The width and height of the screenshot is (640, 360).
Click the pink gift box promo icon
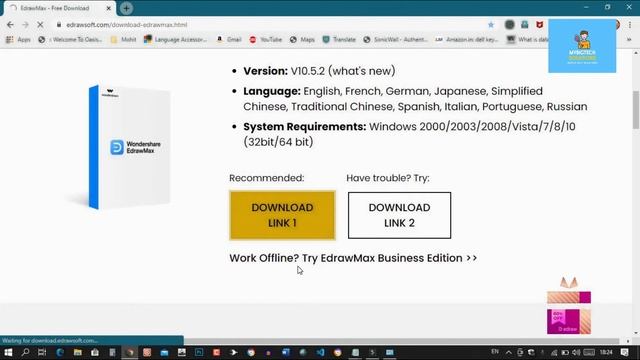coord(569,306)
